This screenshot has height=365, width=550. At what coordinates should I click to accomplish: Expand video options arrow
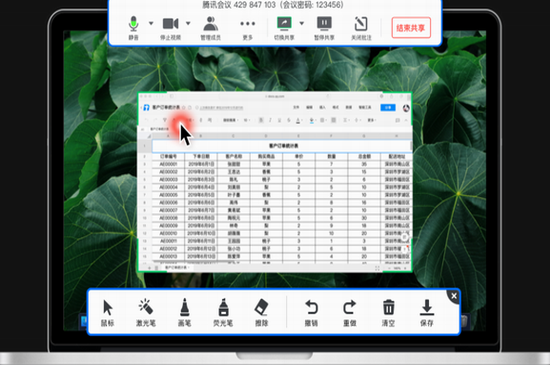point(188,23)
